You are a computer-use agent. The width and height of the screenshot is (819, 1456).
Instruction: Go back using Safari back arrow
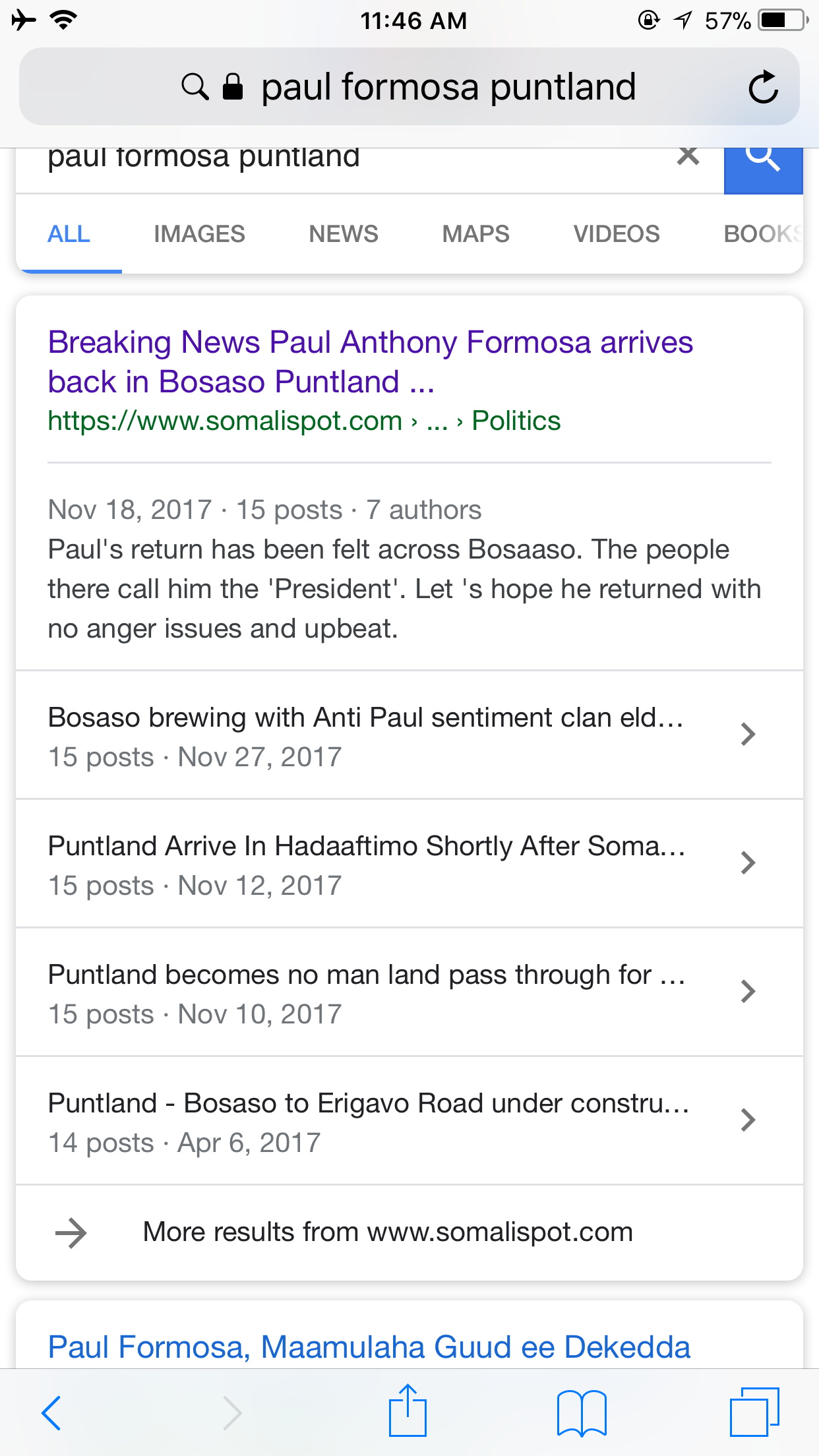[x=51, y=1412]
